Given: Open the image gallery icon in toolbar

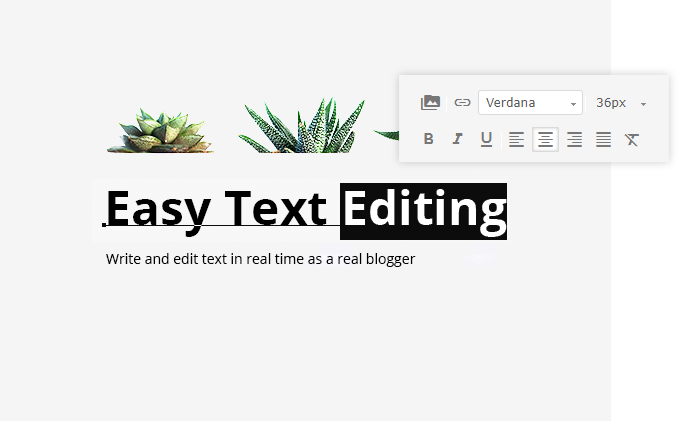Looking at the screenshot, I should pos(430,103).
